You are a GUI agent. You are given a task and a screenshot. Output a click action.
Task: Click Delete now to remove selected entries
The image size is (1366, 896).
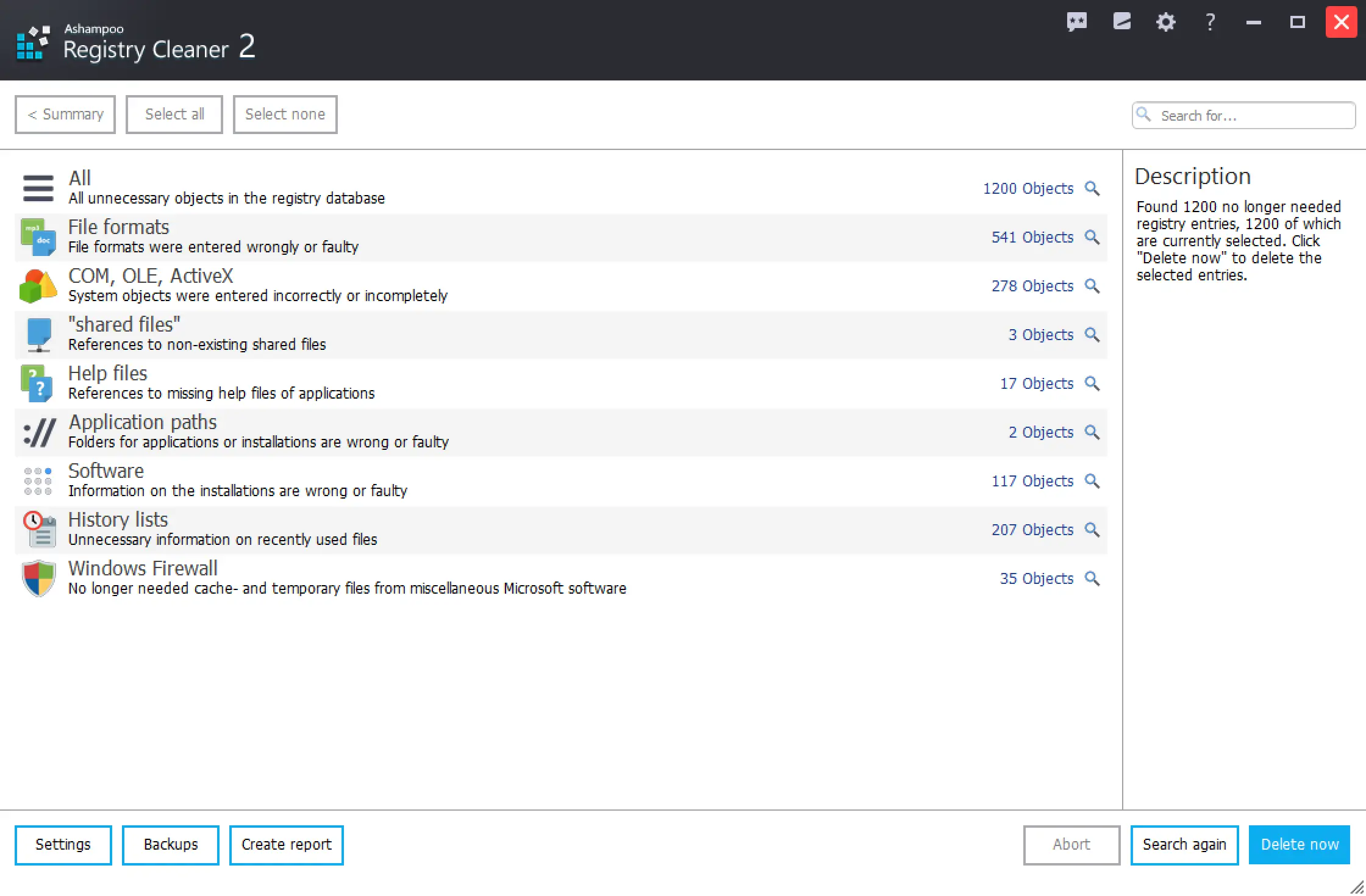(x=1298, y=845)
